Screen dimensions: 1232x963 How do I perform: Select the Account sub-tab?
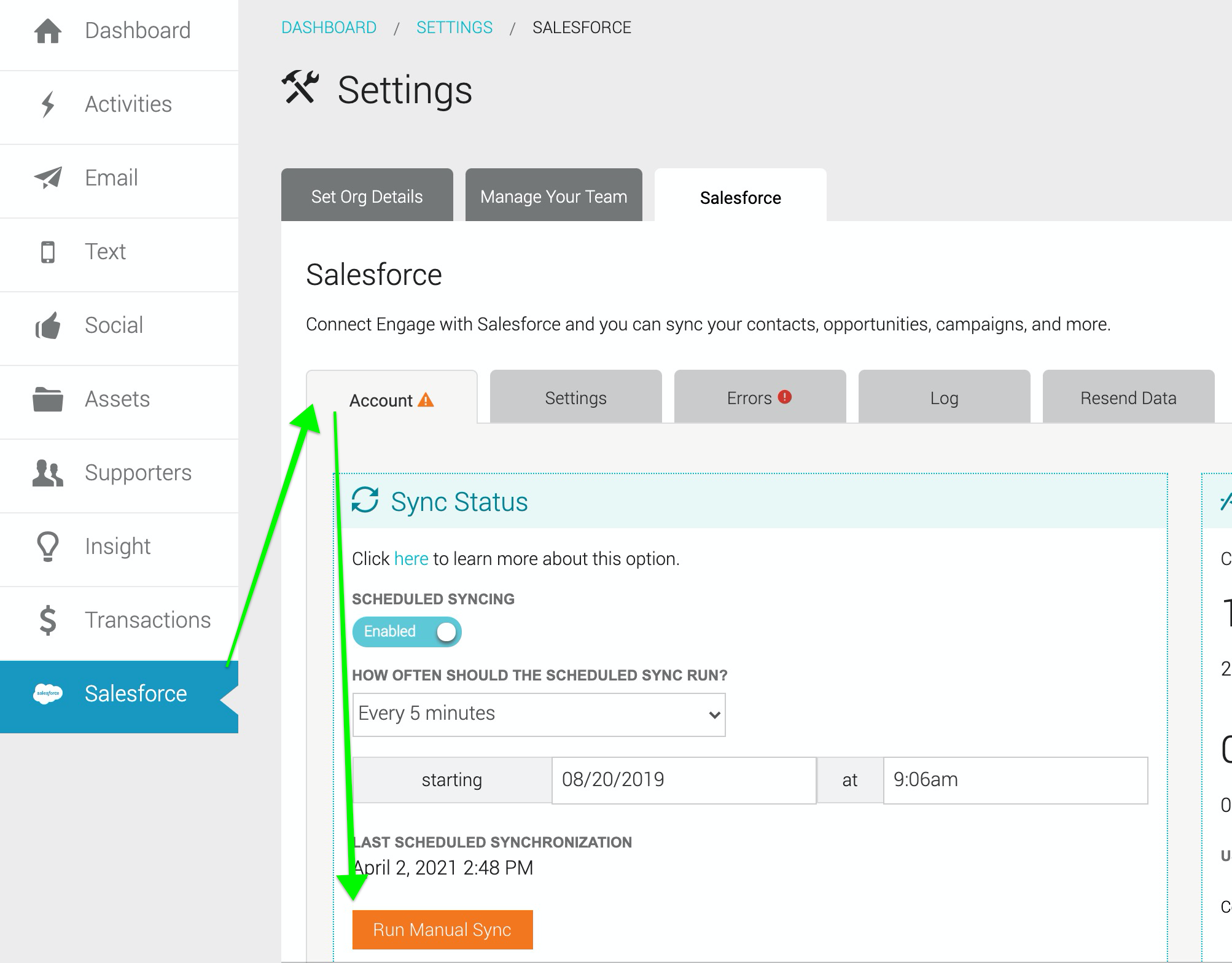tap(392, 397)
